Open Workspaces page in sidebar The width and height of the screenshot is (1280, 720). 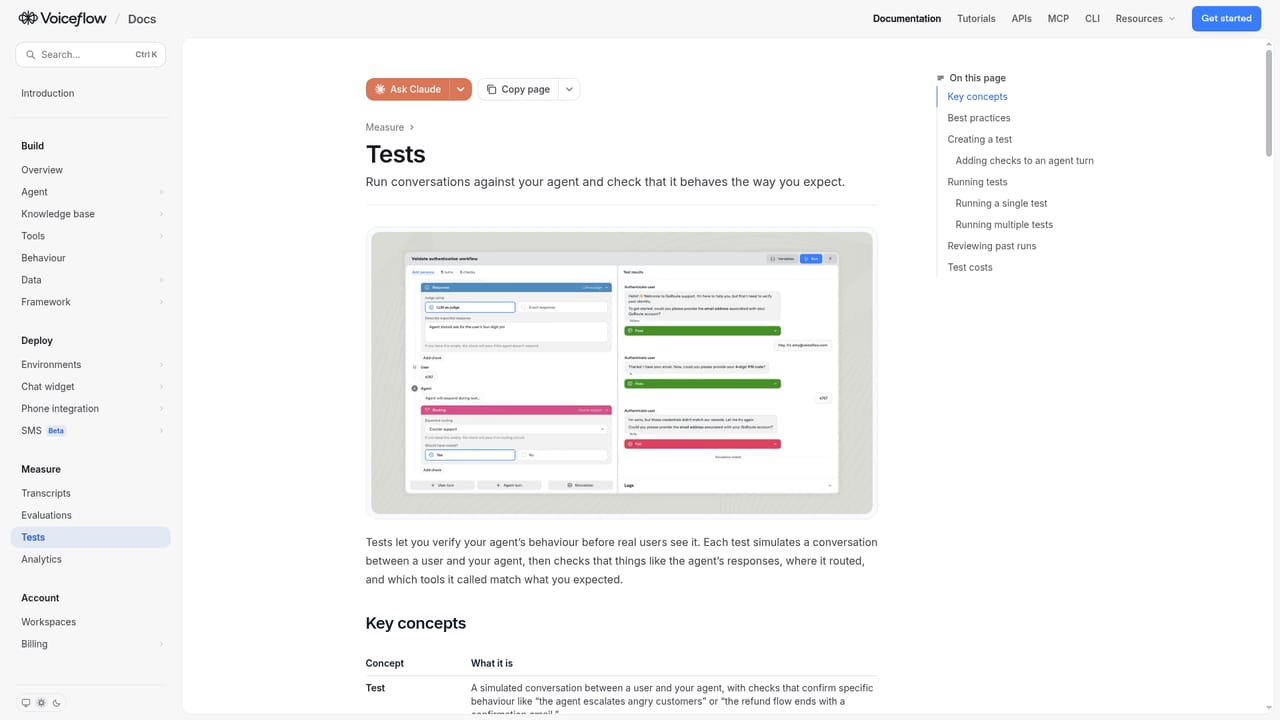(x=91, y=622)
